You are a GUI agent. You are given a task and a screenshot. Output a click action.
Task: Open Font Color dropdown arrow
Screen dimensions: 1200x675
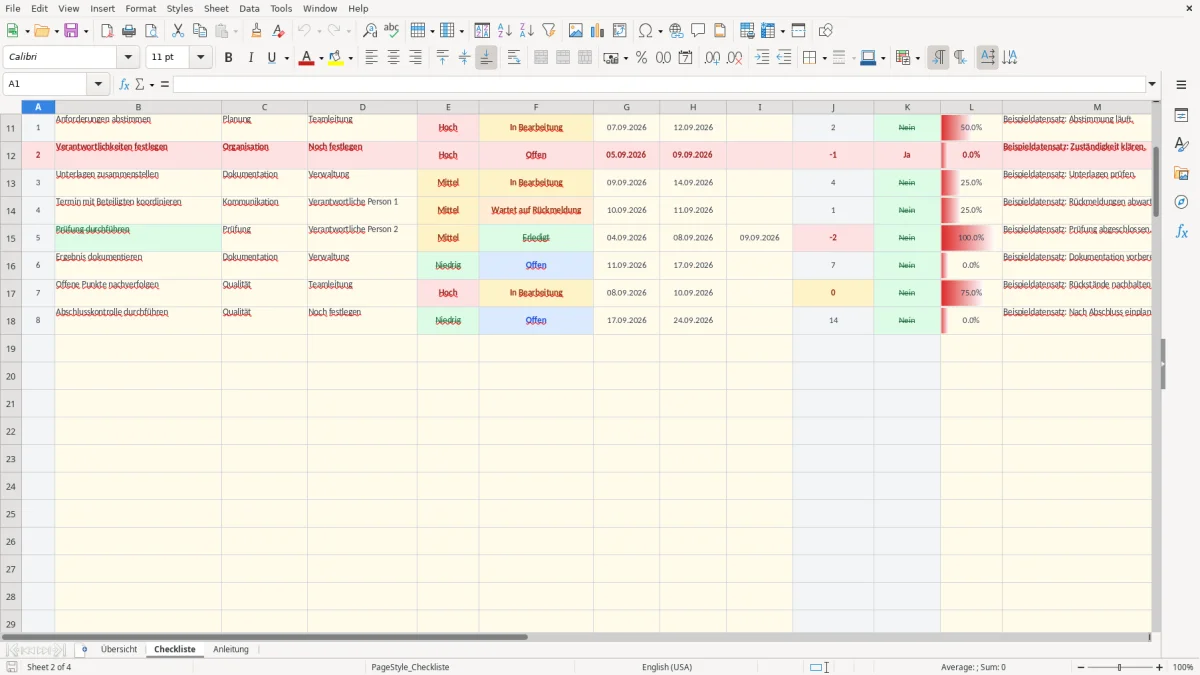(x=320, y=58)
